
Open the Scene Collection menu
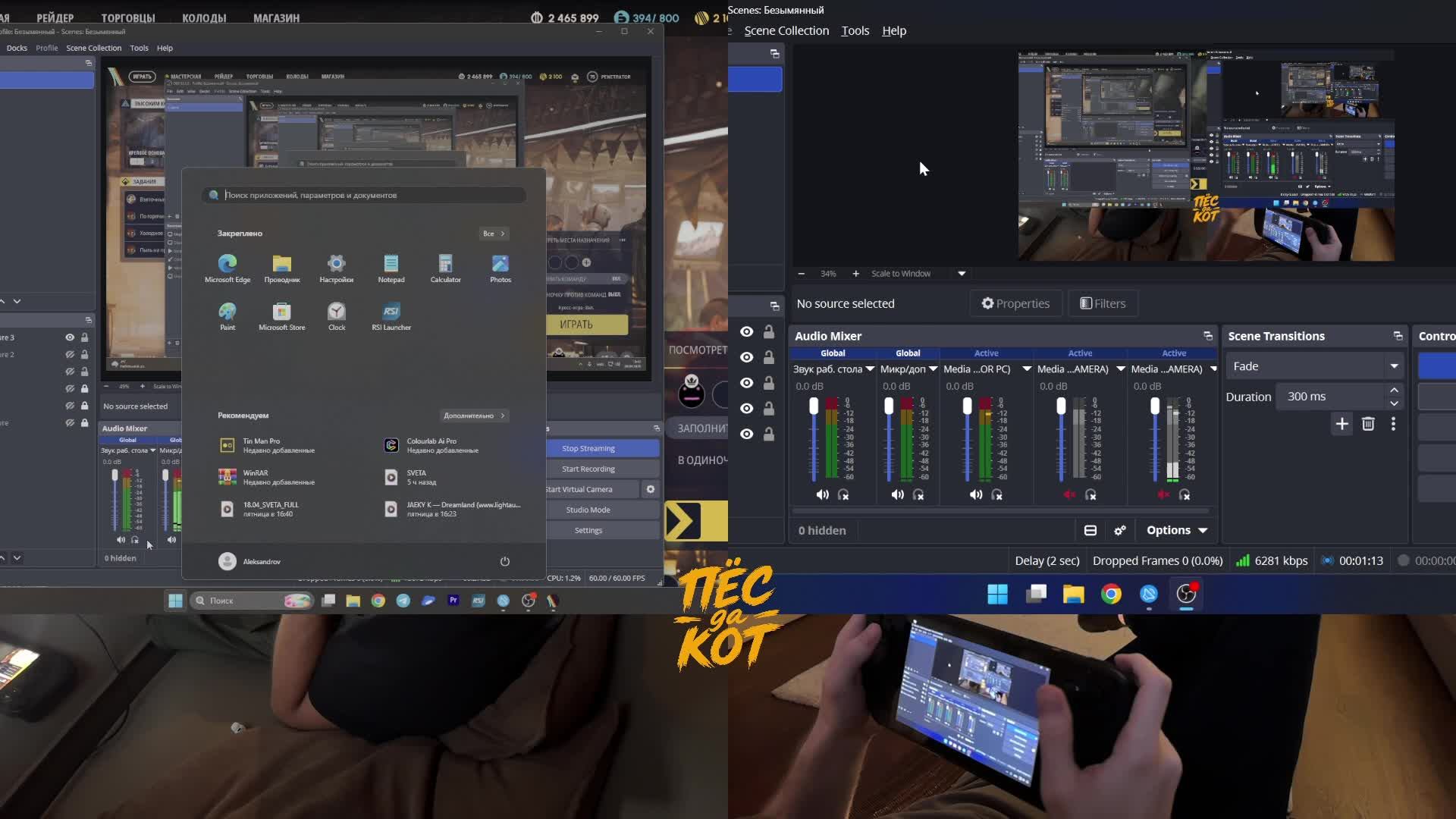[x=786, y=30]
